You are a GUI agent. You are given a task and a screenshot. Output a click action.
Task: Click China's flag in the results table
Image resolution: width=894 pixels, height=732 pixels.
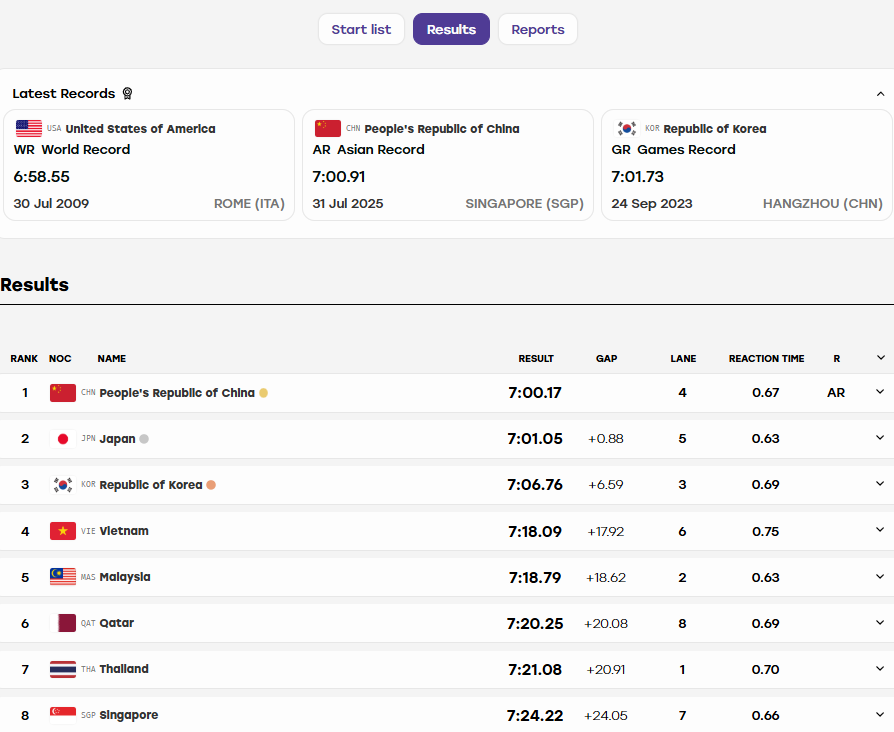pyautogui.click(x=63, y=393)
